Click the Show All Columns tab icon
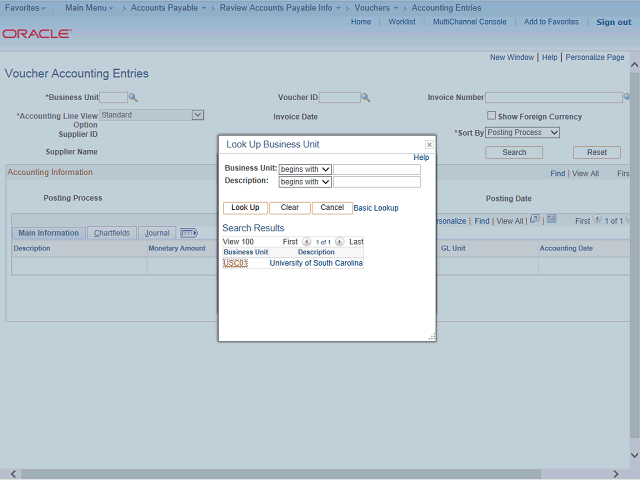The image size is (640, 480). (x=189, y=233)
